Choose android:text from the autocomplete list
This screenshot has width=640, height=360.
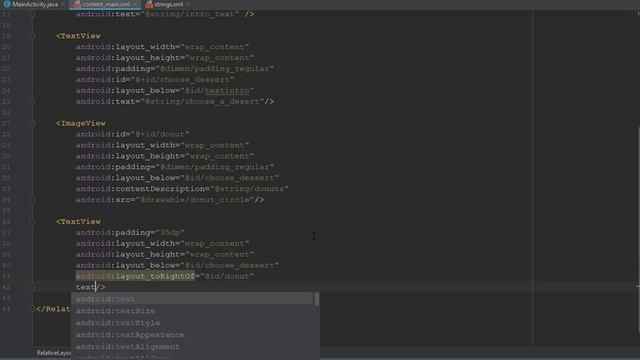click(192, 299)
